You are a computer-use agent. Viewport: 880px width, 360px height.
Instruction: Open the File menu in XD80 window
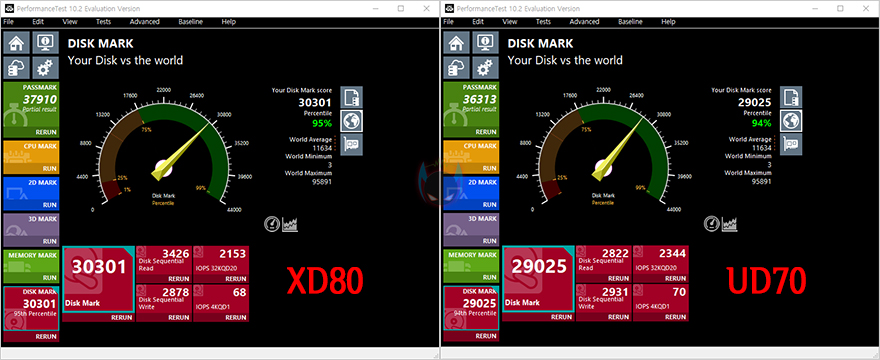[8, 22]
